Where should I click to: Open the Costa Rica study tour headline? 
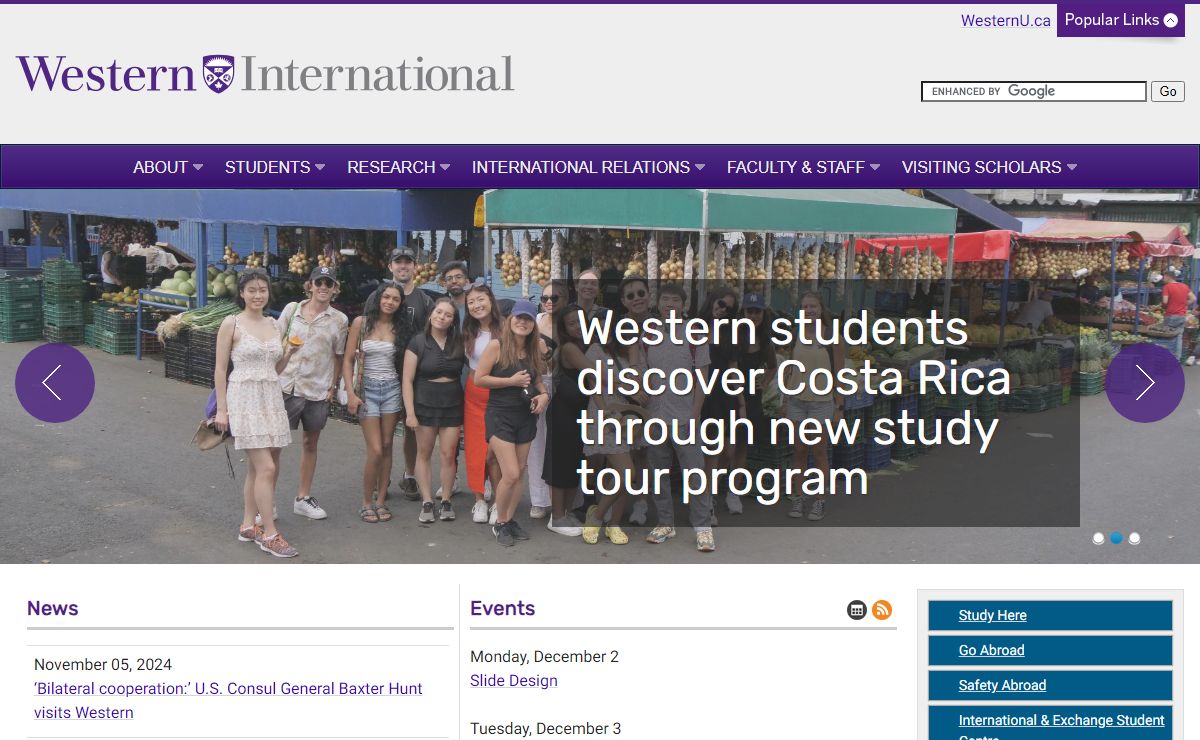794,403
